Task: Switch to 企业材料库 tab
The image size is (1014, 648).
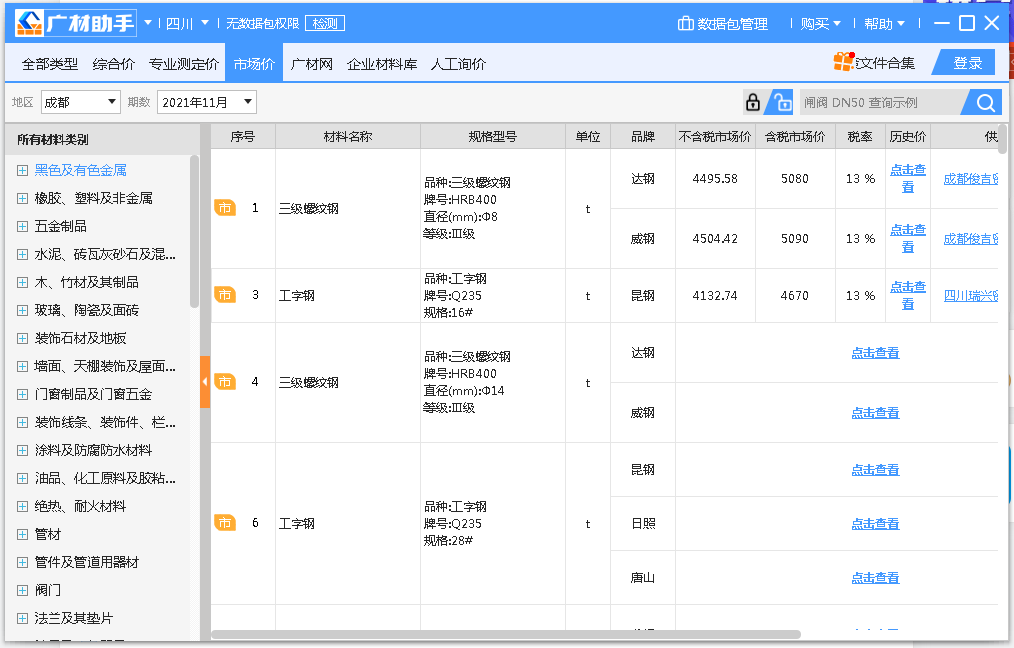Action: coord(382,64)
